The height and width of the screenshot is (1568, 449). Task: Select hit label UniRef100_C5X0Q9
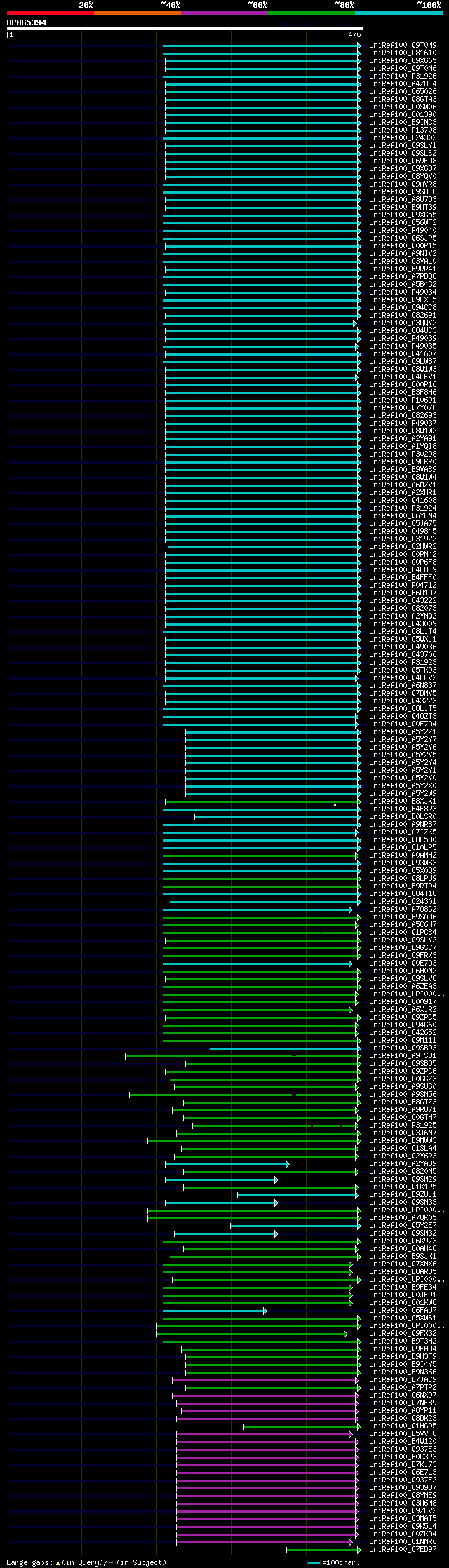(403, 870)
